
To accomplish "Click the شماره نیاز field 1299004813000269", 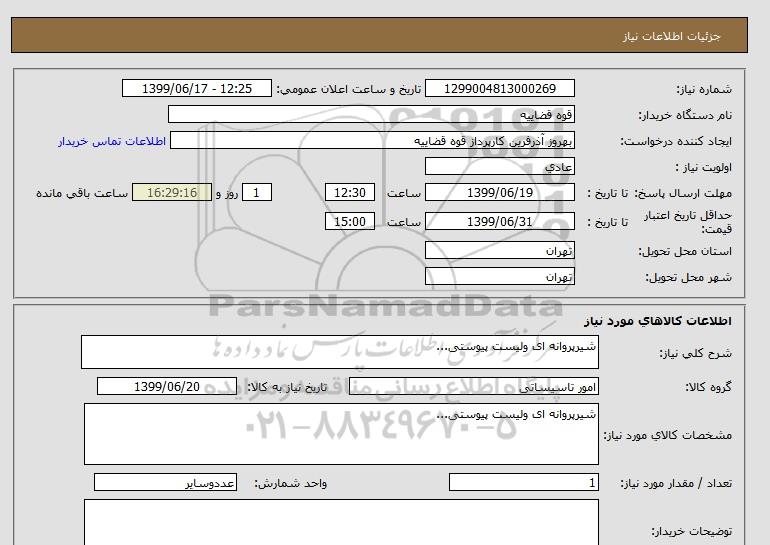I will point(499,88).
